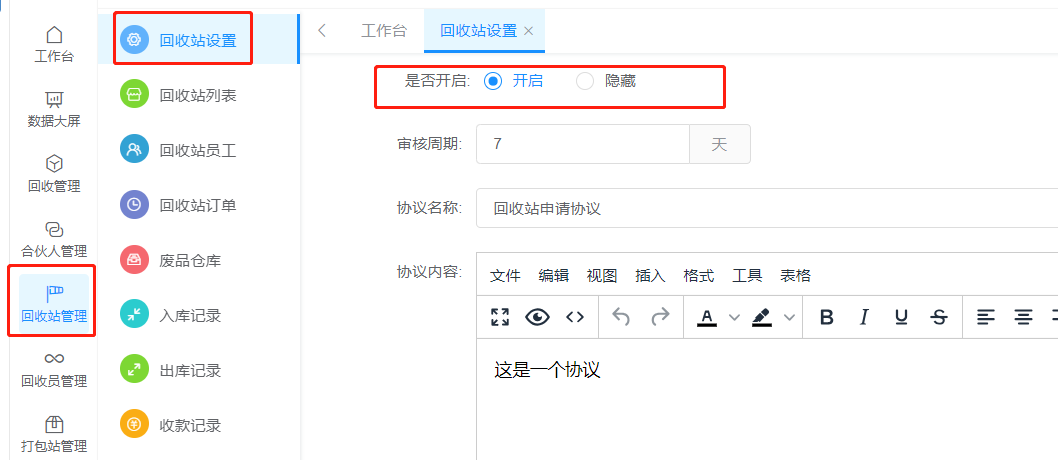Go to 回收站员工 in submenu

(x=198, y=150)
